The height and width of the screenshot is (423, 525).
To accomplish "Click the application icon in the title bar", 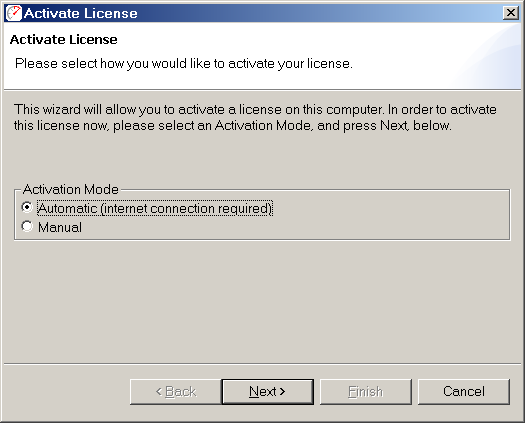I will pos(14,13).
